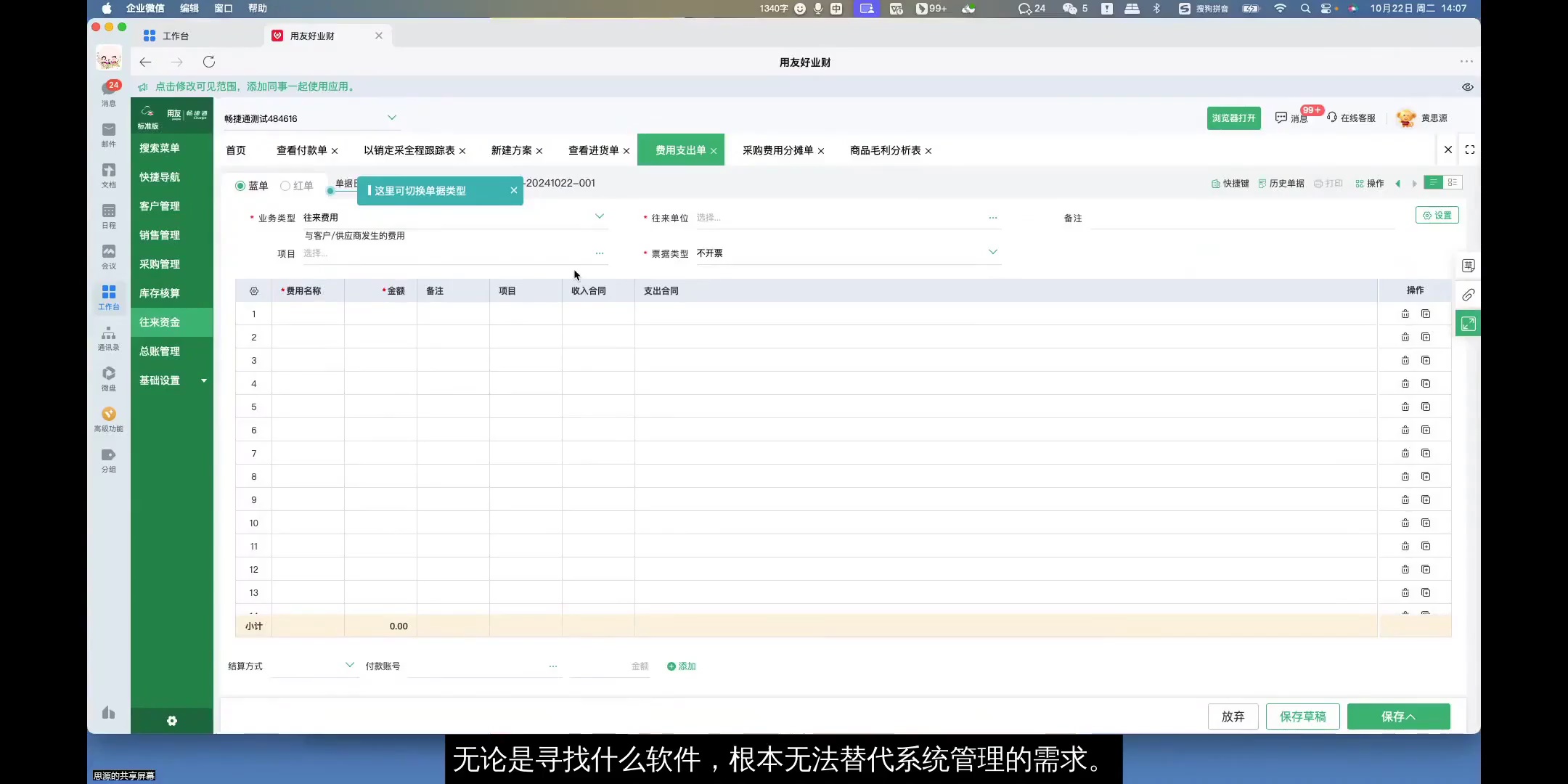Click the 保存 save button

tap(1397, 716)
